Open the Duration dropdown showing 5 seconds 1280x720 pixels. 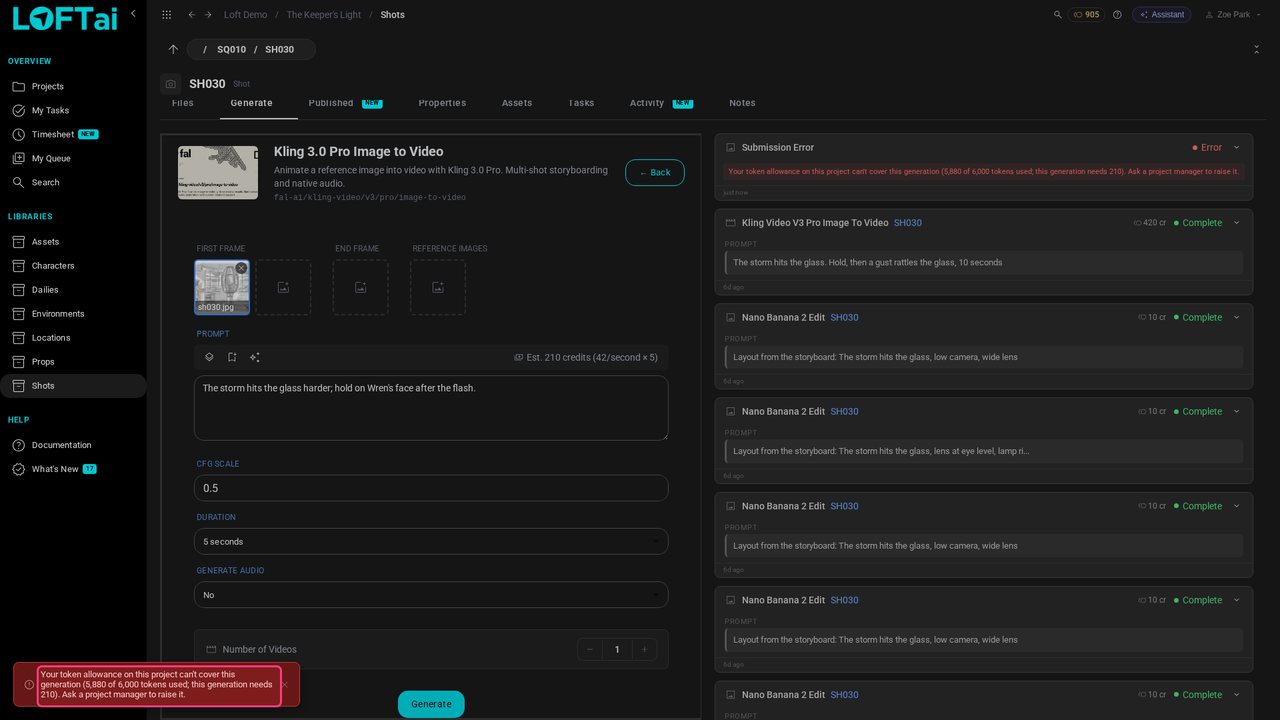point(431,541)
